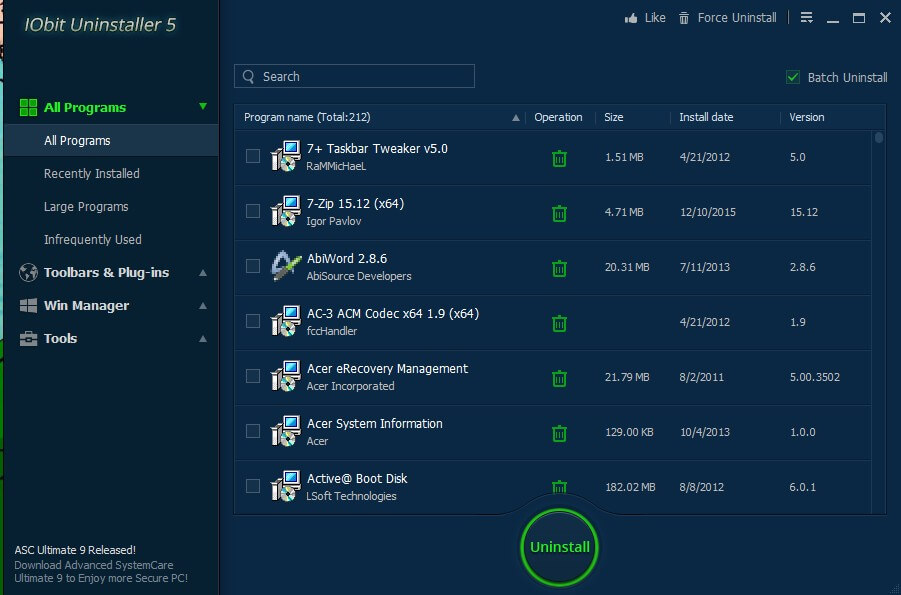Screen dimensions: 901x595
Task: Click the search magnifier icon
Action: pyautogui.click(x=248, y=76)
